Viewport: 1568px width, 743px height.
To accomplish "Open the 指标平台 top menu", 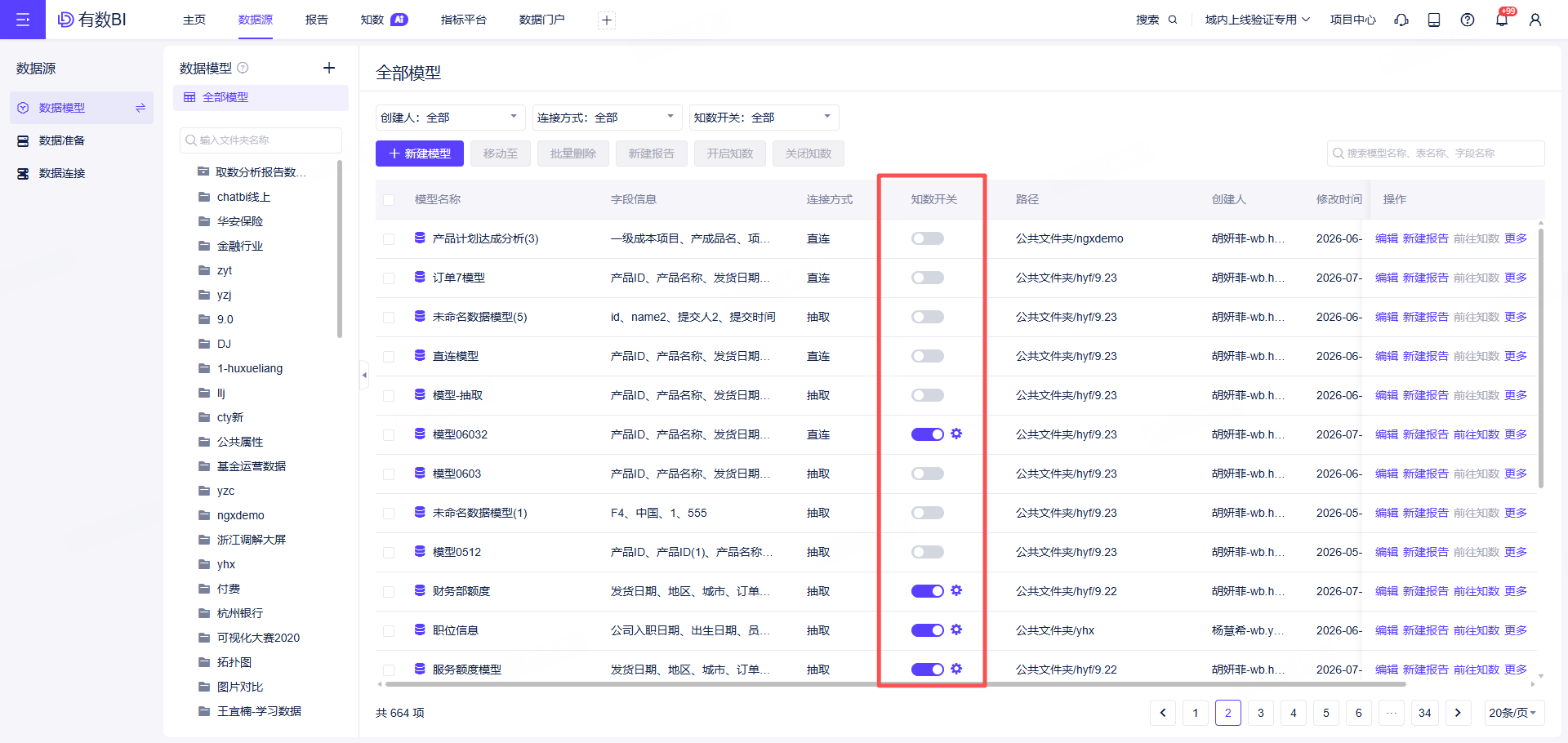I will coord(464,20).
